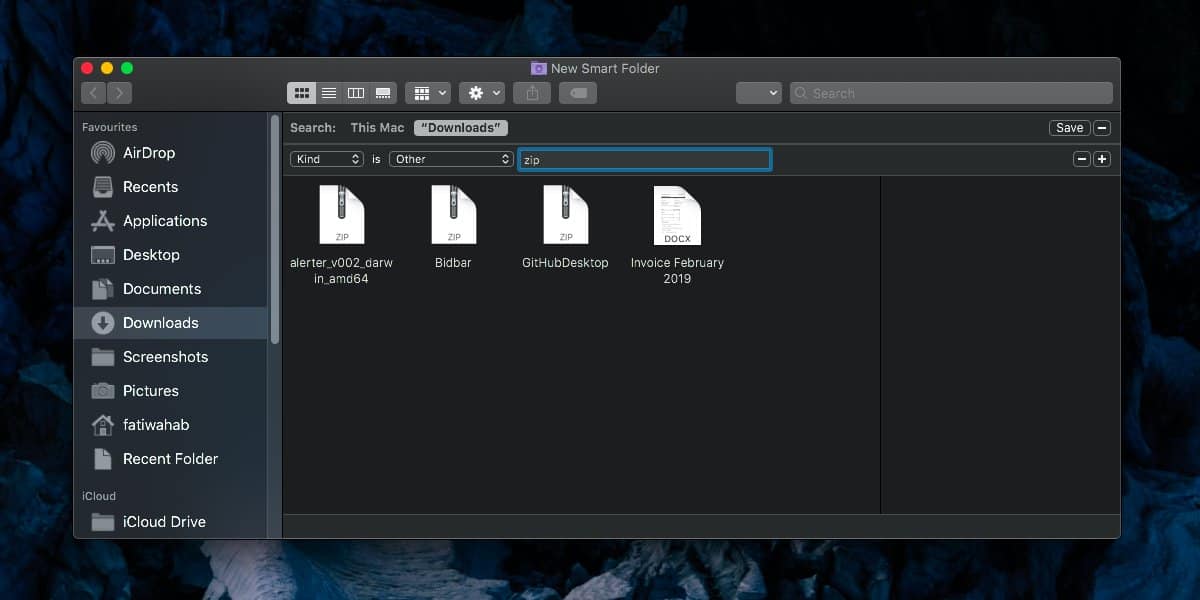Select "This Mac" search scope
The height and width of the screenshot is (600, 1200).
(x=377, y=128)
